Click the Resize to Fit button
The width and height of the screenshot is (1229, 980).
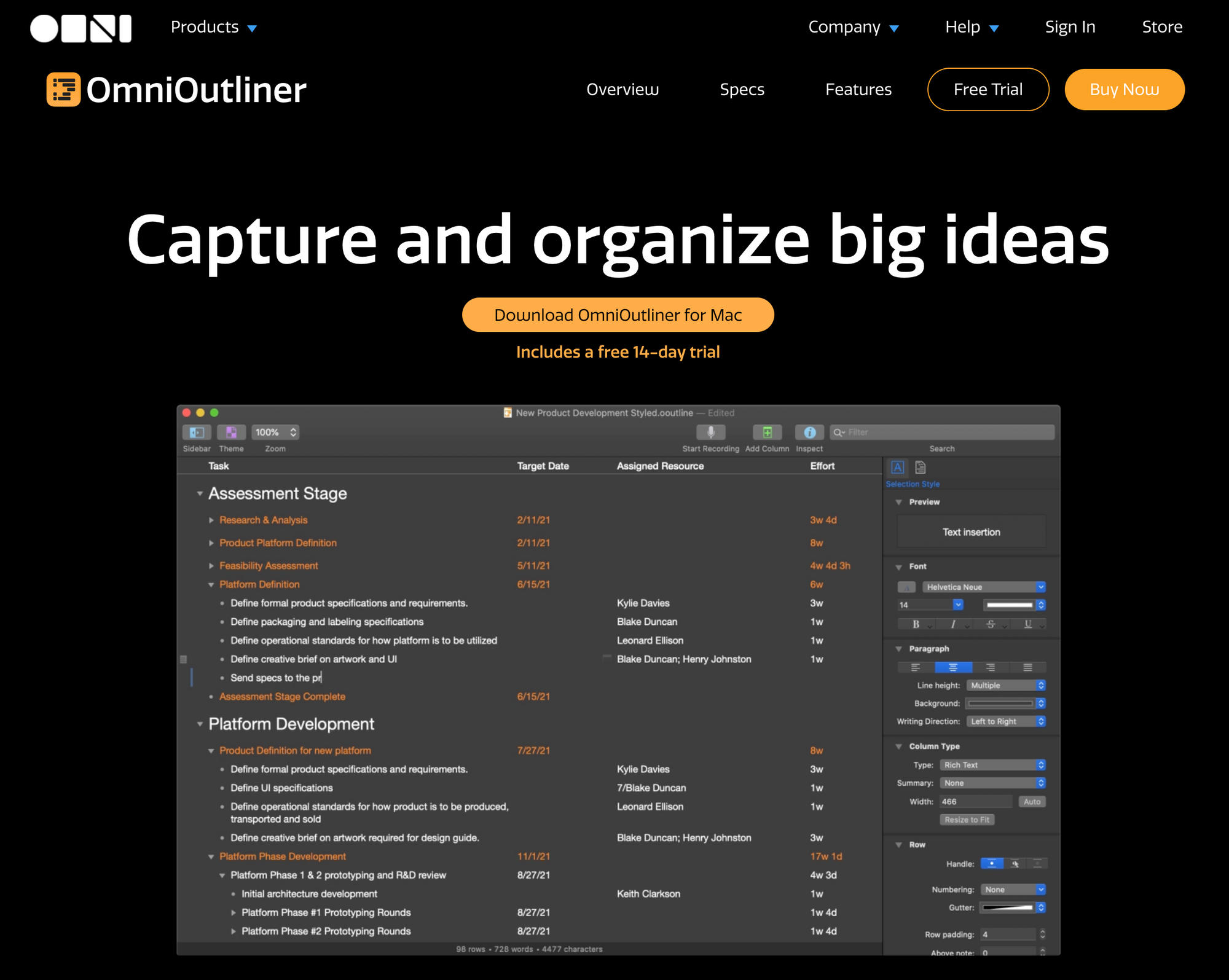(x=967, y=820)
